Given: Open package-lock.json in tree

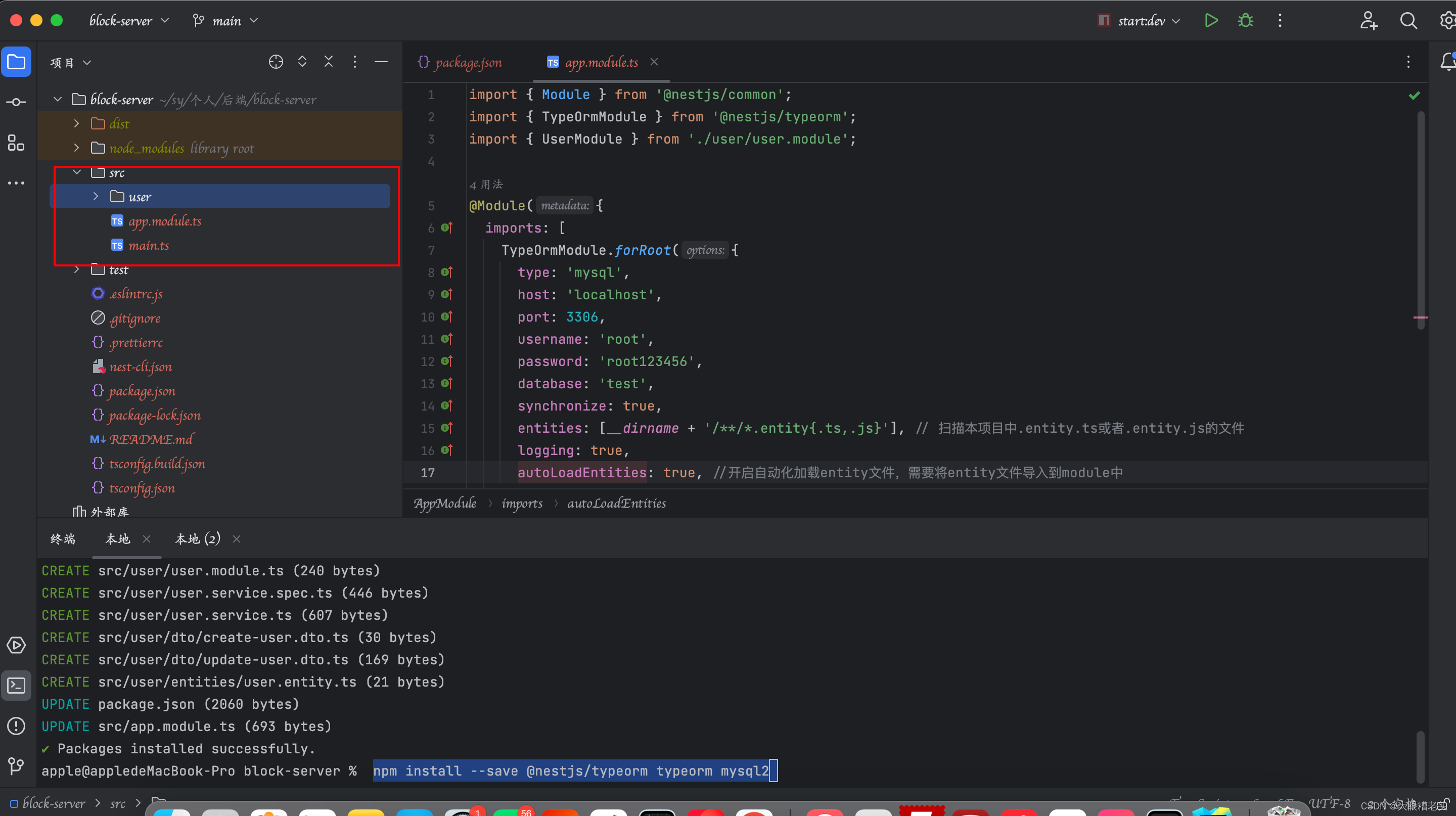Looking at the screenshot, I should tap(154, 416).
